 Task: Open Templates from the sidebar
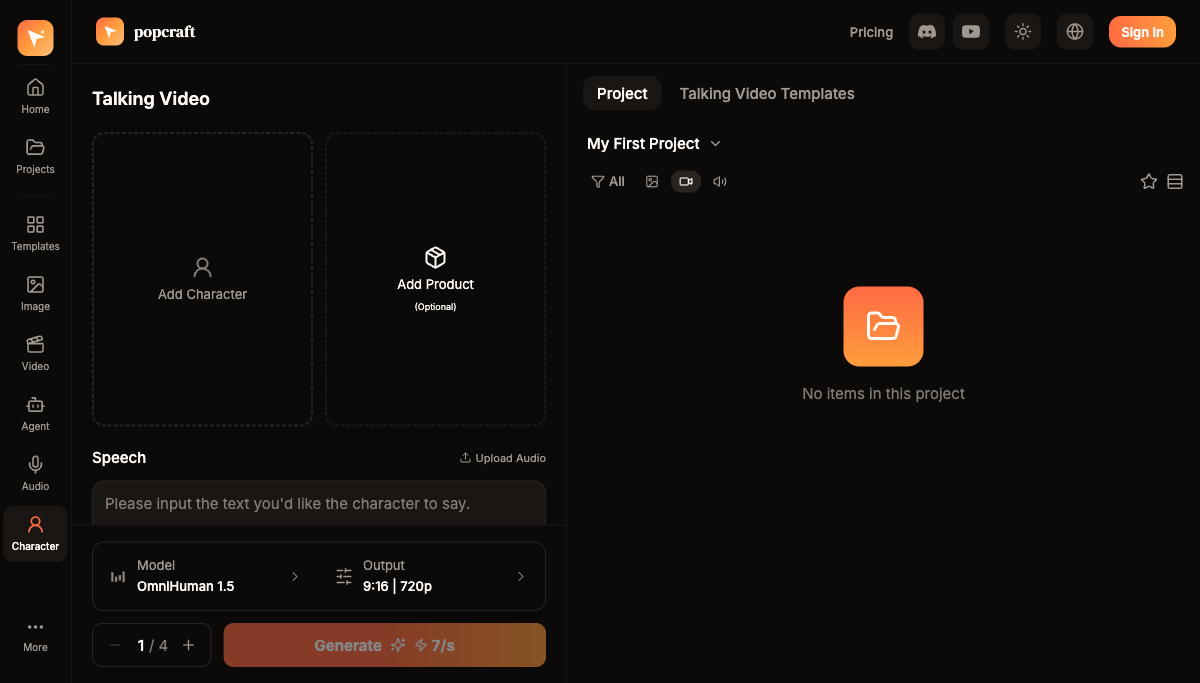tap(35, 233)
